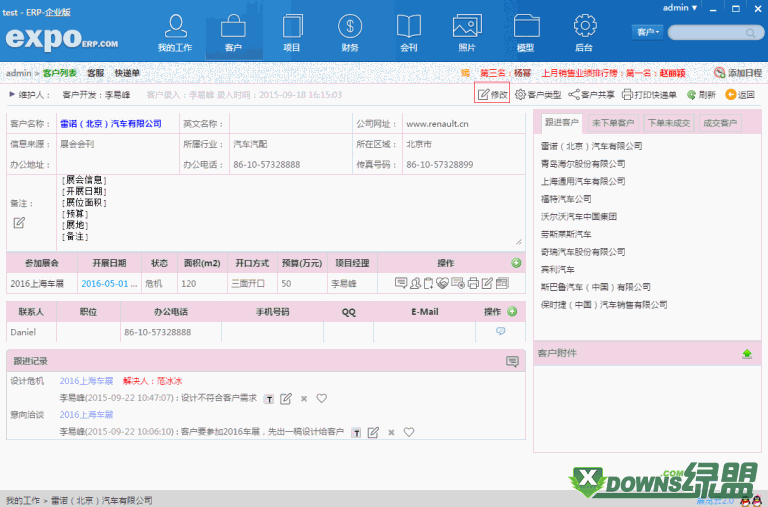Screen dimensions: 768x507
Task: Select 上海通用汽车有限公司 in customer list
Action: [583, 181]
